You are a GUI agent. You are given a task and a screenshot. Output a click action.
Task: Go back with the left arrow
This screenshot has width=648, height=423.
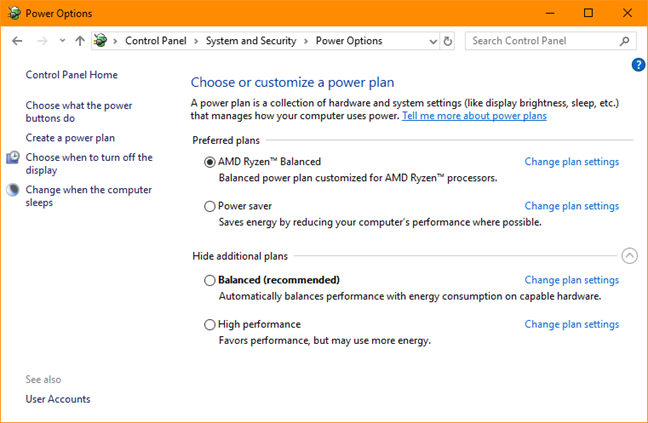(x=17, y=41)
